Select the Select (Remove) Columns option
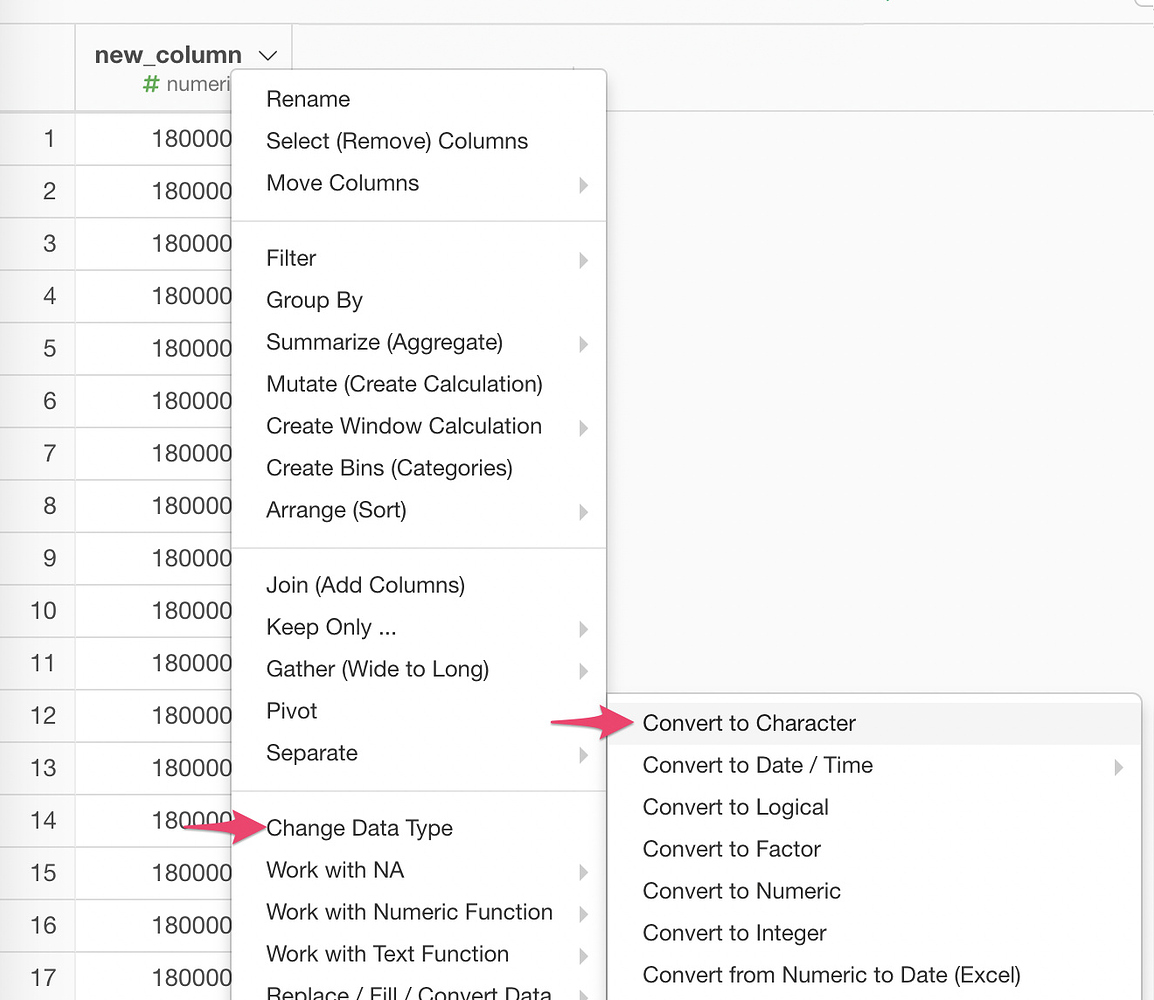The image size is (1154, 1000). point(396,141)
